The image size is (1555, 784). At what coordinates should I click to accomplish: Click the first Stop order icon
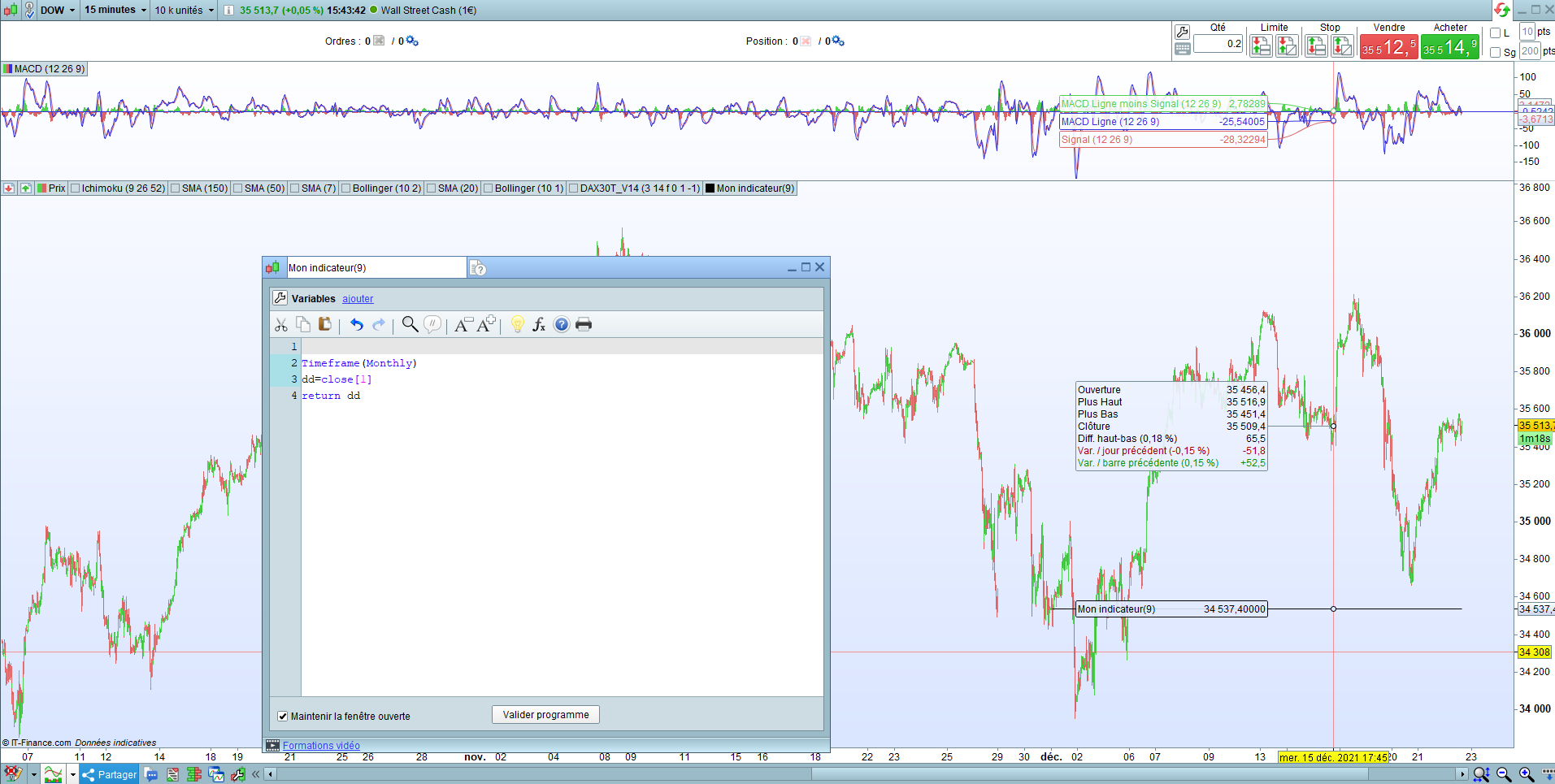pos(1316,46)
